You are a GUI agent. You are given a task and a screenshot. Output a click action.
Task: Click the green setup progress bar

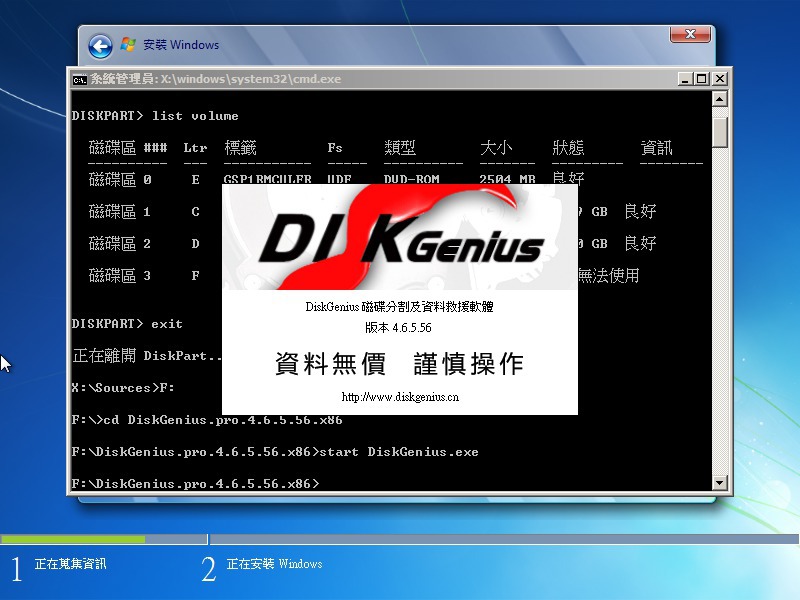[x=73, y=539]
